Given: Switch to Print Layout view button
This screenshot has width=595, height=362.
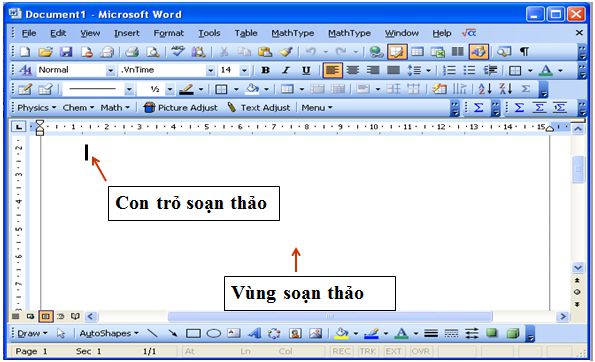Looking at the screenshot, I should [x=46, y=316].
